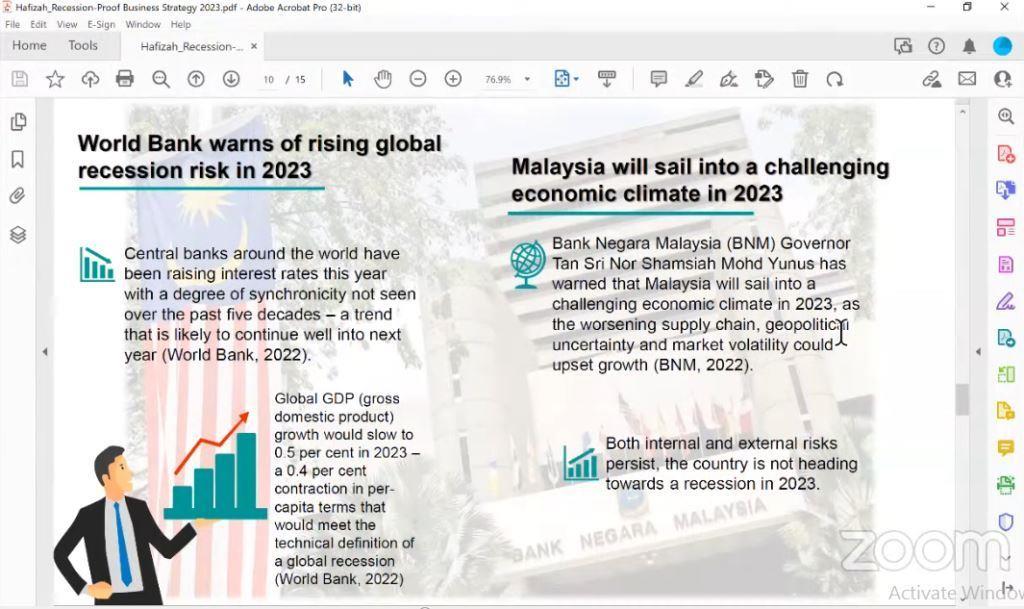Click the Save file icon
Viewport: 1024px width, 609px height.
point(20,79)
